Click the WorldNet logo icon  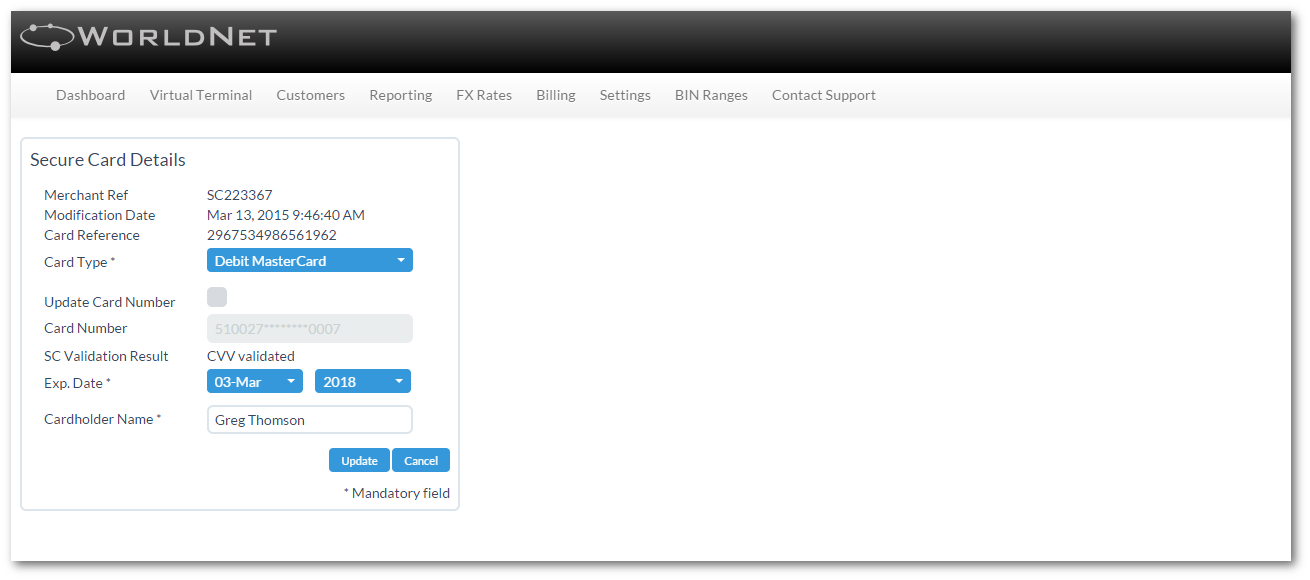pos(47,37)
